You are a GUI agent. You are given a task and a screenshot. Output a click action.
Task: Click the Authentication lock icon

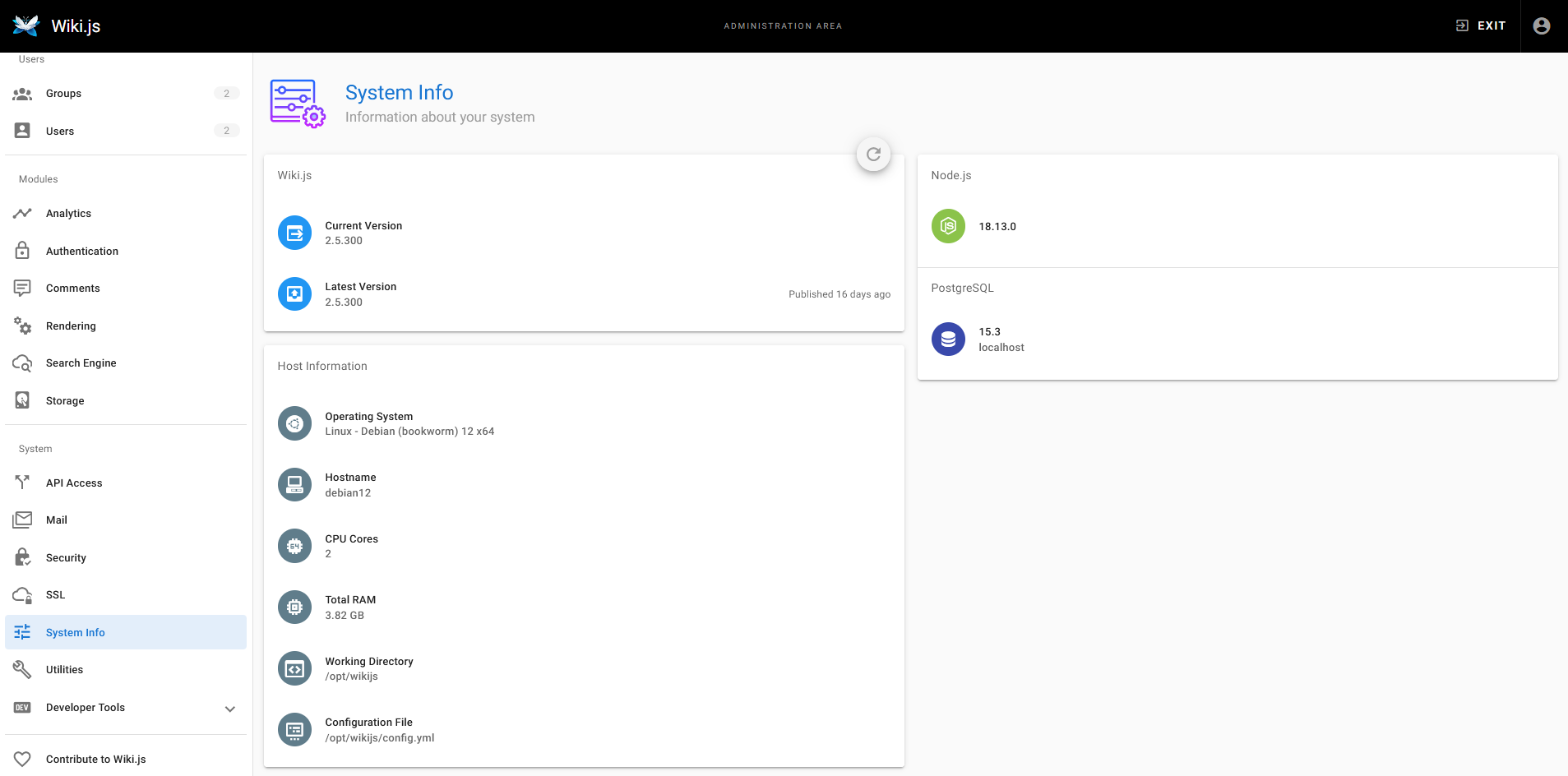[x=22, y=251]
